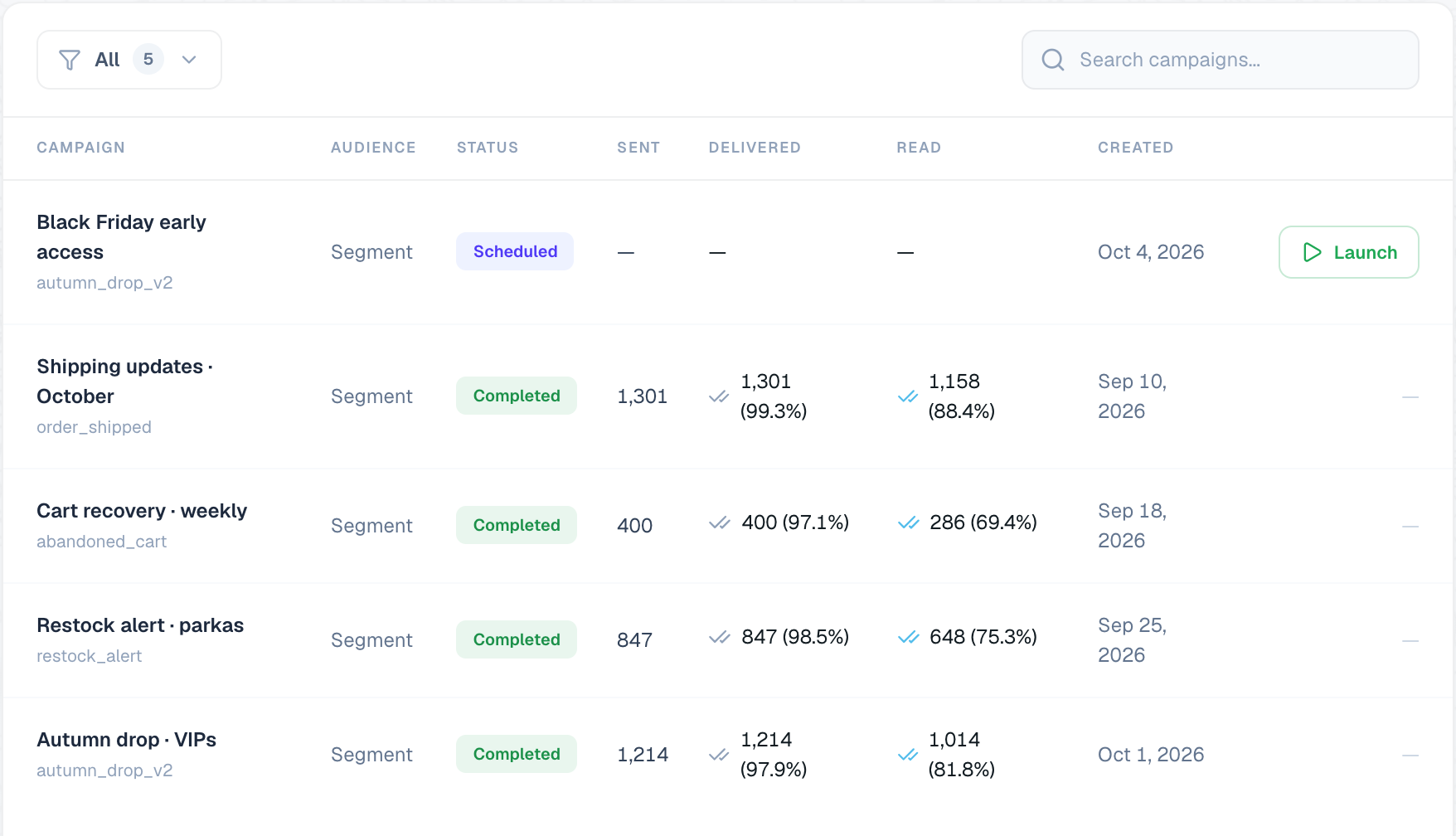Click Completed badge for Shipping updates October
The width and height of the screenshot is (1456, 836).
[517, 396]
